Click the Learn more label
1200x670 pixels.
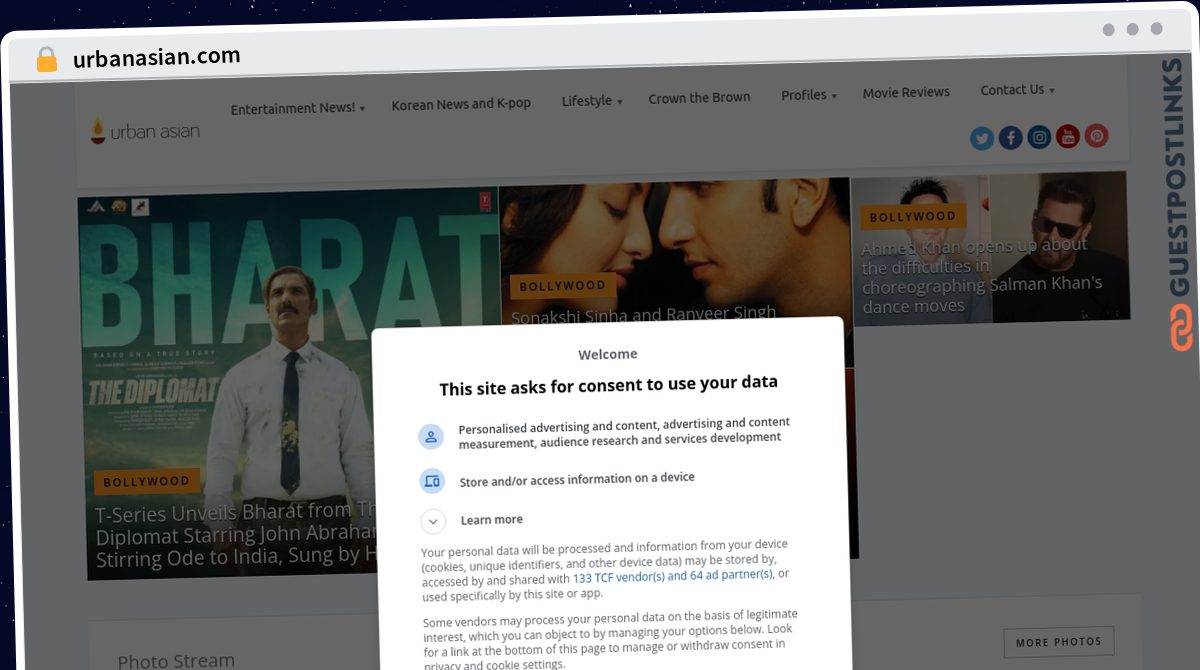(492, 520)
